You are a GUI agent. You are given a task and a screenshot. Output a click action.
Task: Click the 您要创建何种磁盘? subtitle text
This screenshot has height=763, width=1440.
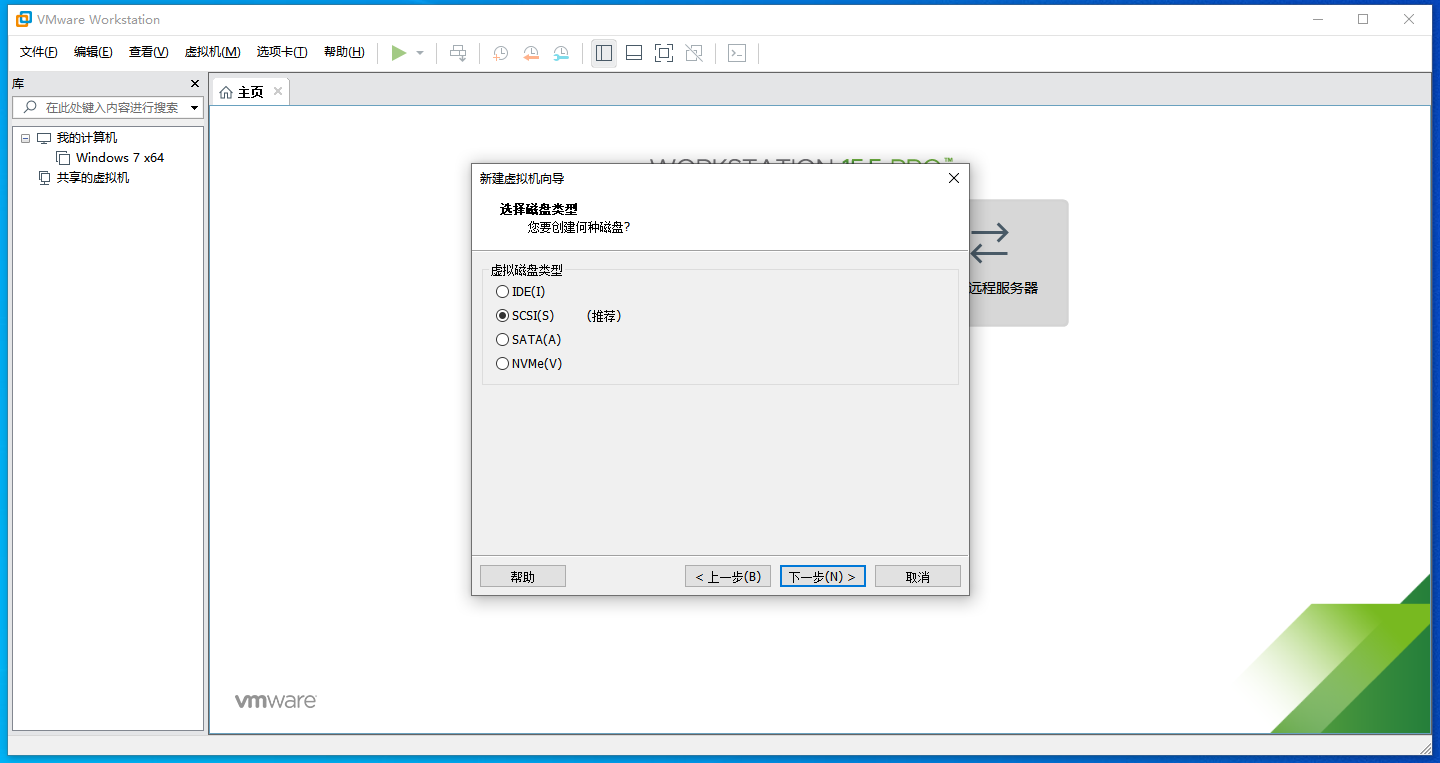tap(579, 227)
